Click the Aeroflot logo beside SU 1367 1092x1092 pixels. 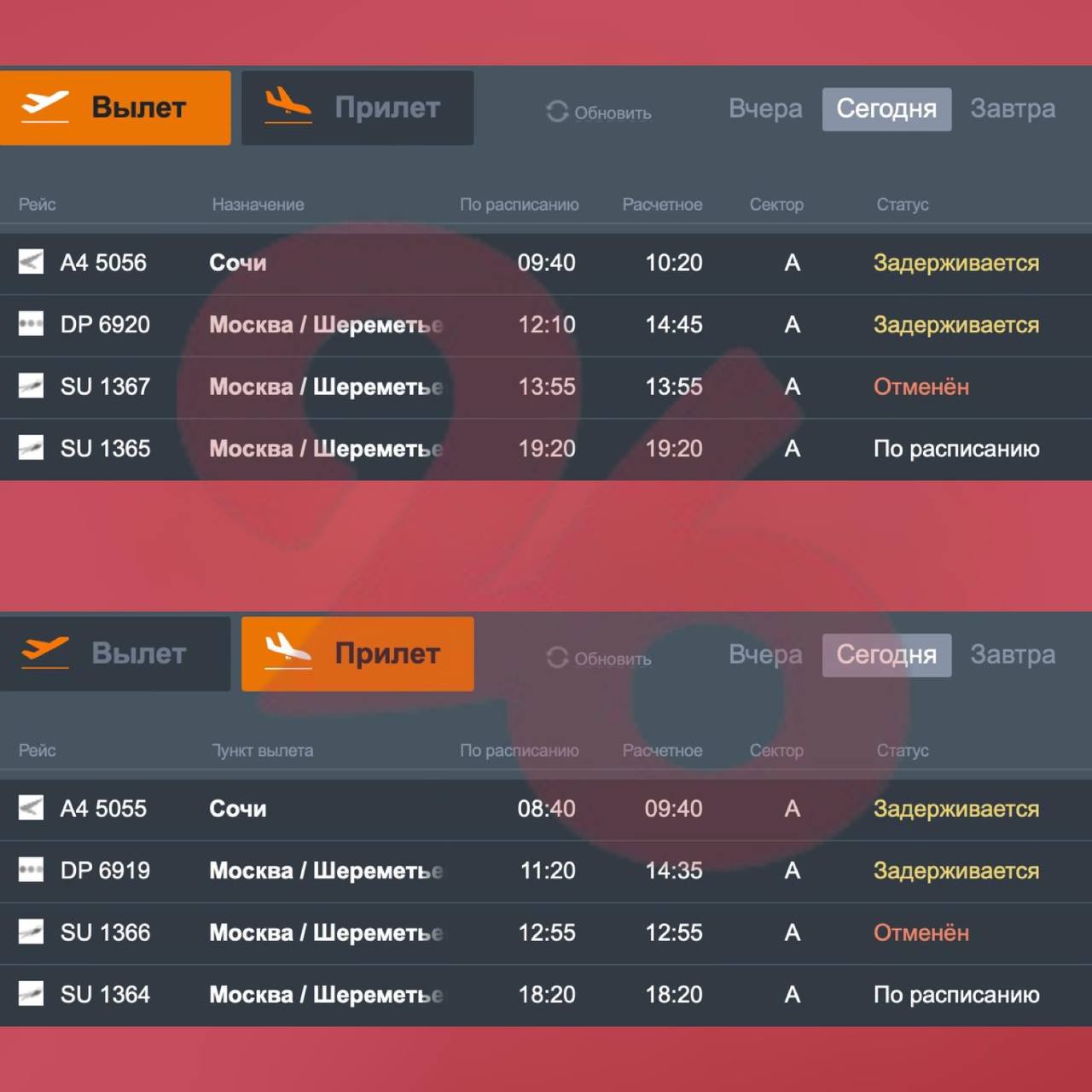pyautogui.click(x=31, y=386)
